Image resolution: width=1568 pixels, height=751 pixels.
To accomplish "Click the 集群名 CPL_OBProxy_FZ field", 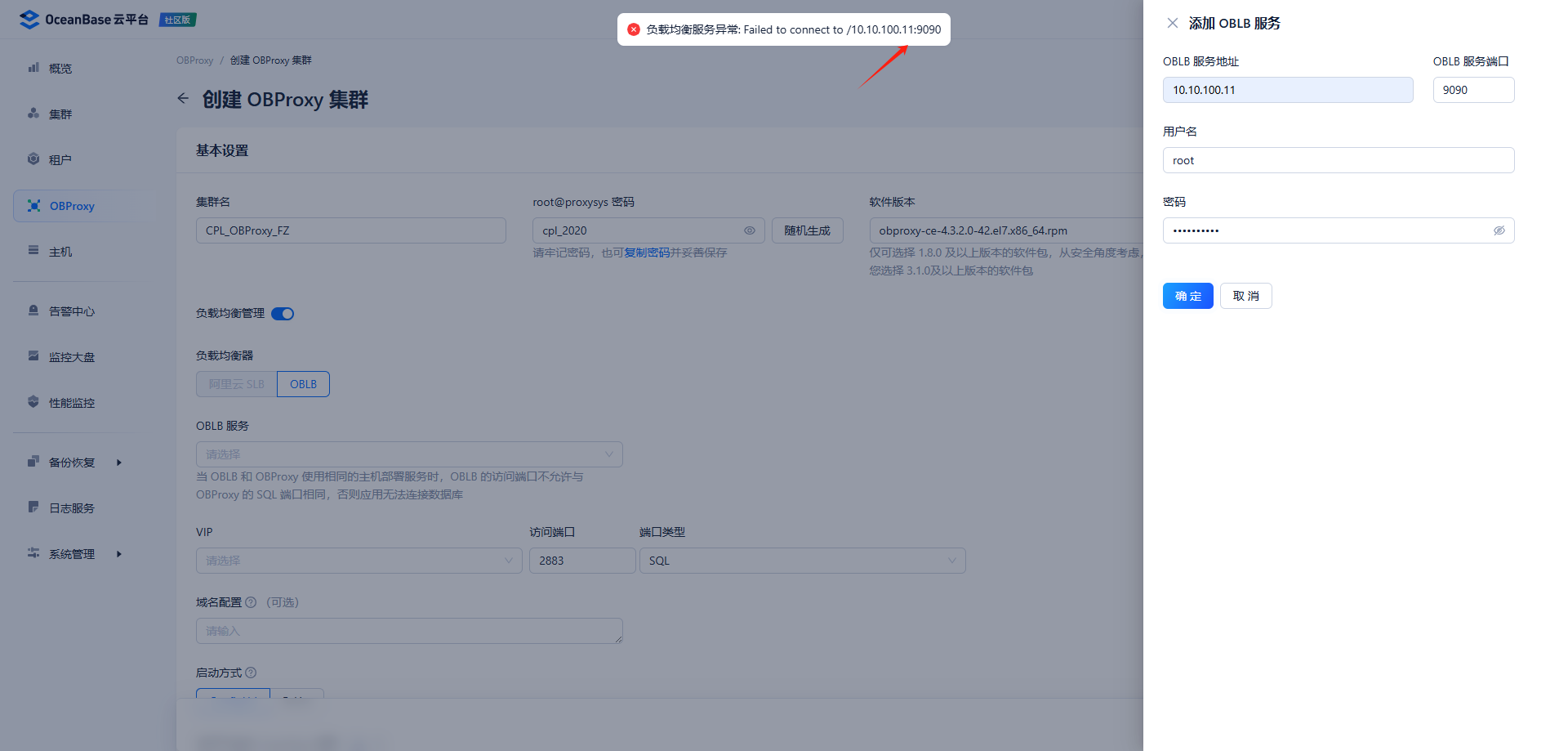I will click(351, 230).
